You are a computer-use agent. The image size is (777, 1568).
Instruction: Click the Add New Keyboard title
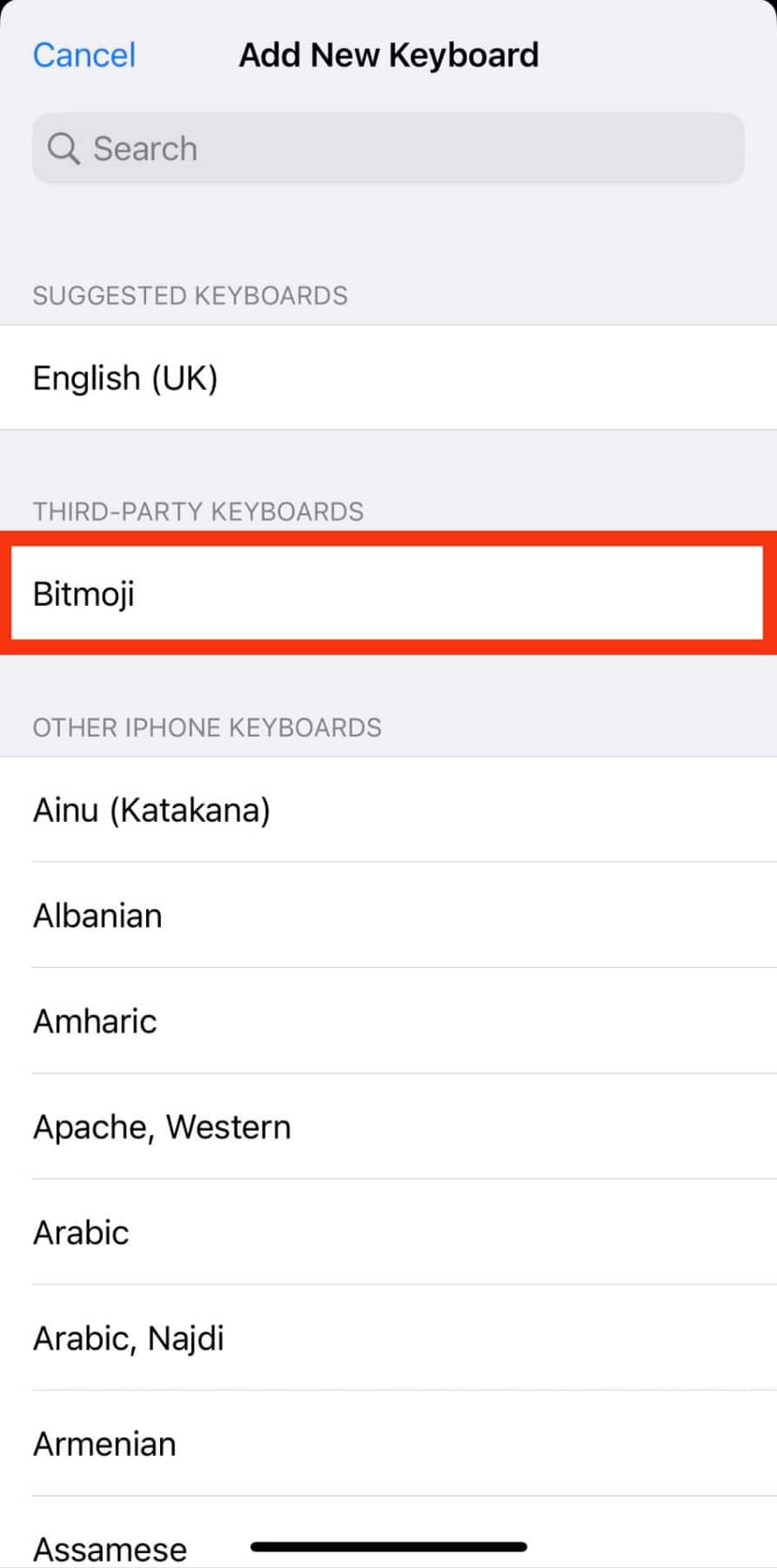click(389, 55)
